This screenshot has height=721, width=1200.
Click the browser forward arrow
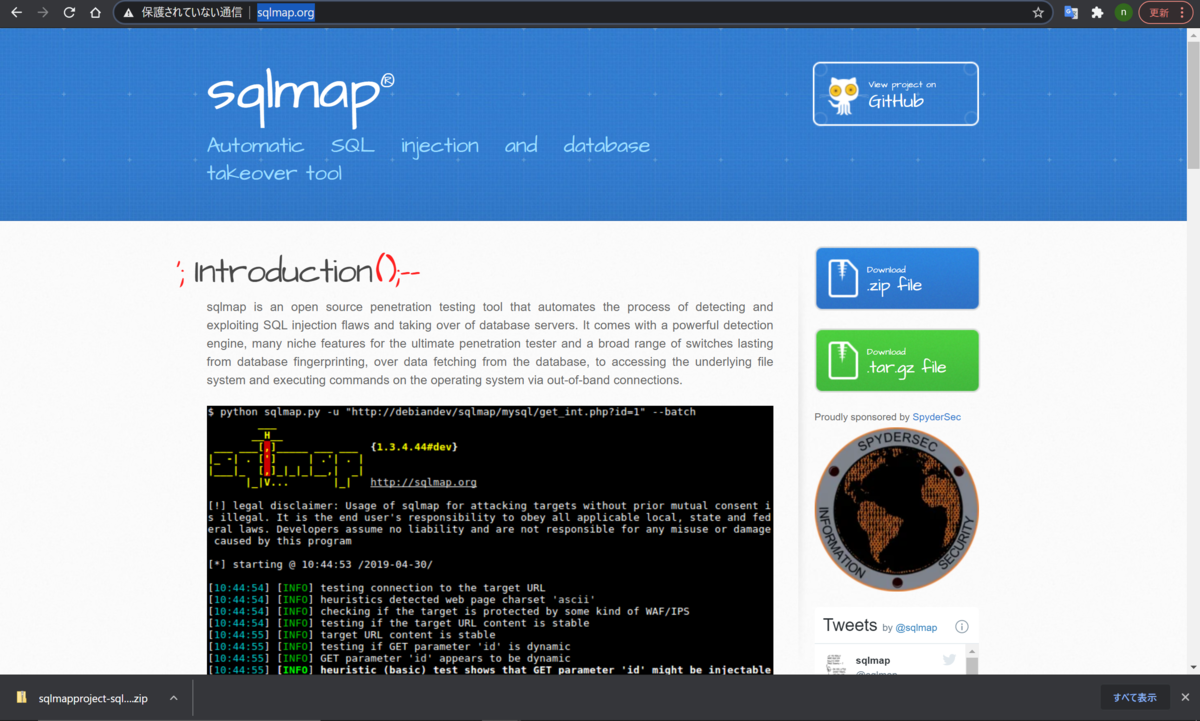coord(42,13)
